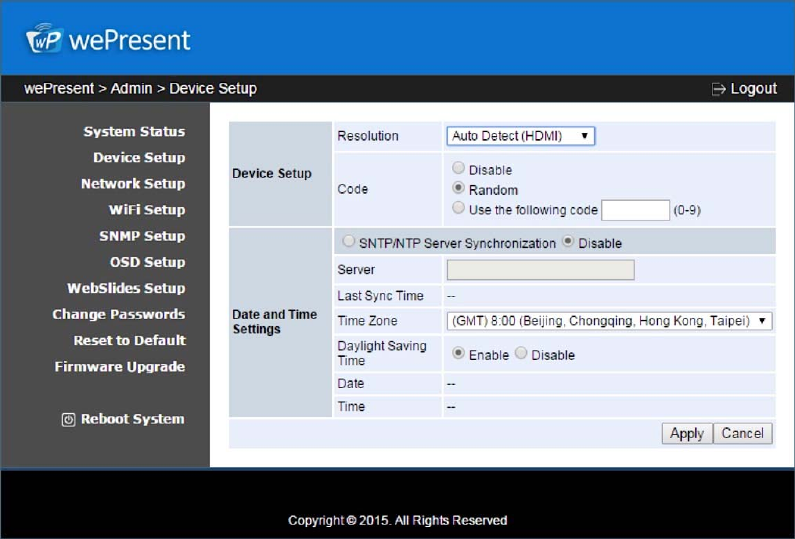Image resolution: width=795 pixels, height=539 pixels.
Task: Click Reboot System link
Action: 133,419
